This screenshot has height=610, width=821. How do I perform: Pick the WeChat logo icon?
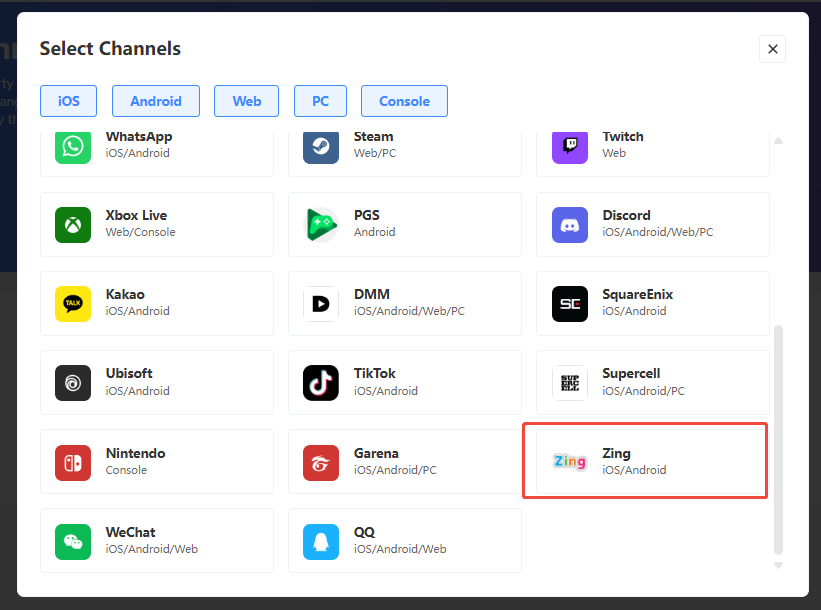click(73, 541)
